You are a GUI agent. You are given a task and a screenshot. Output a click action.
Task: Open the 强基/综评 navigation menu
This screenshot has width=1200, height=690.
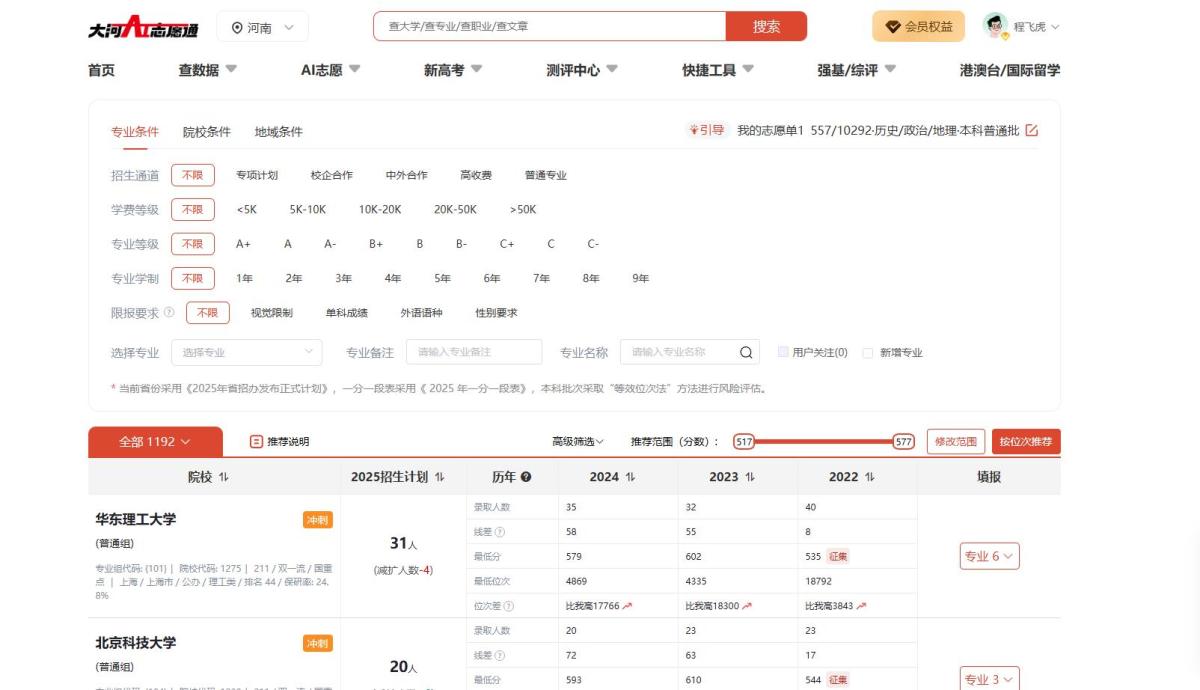click(x=856, y=70)
